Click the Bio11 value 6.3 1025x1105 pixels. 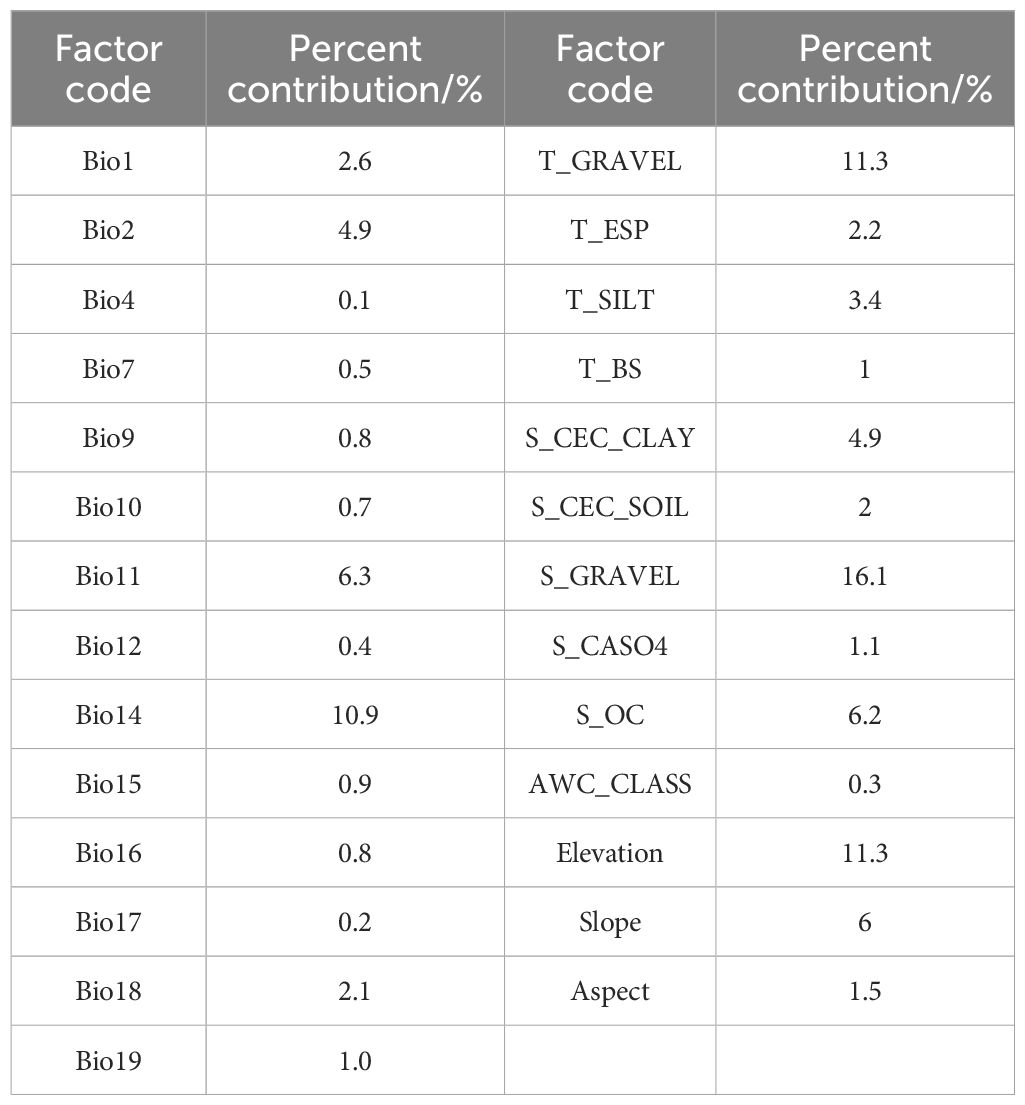[x=355, y=576]
